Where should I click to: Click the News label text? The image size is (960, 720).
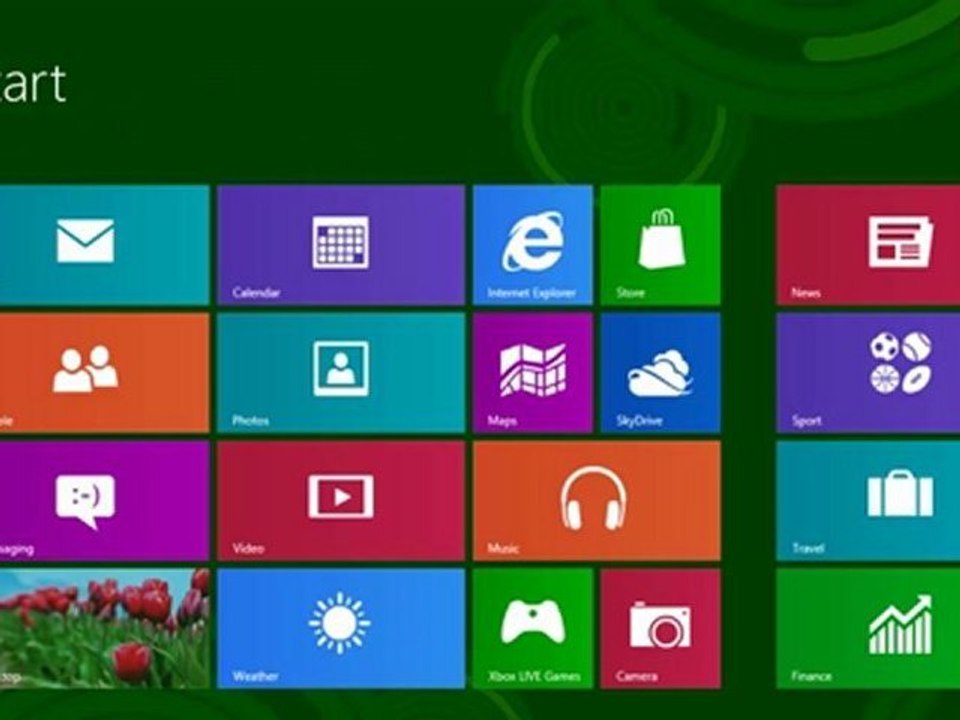pyautogui.click(x=806, y=293)
